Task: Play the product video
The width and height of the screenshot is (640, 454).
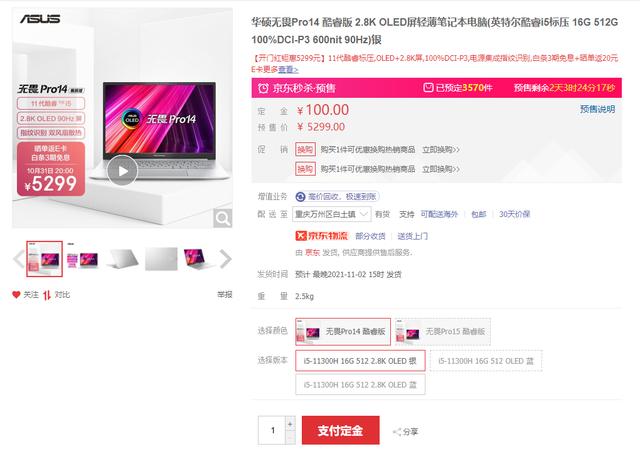Action: click(122, 171)
